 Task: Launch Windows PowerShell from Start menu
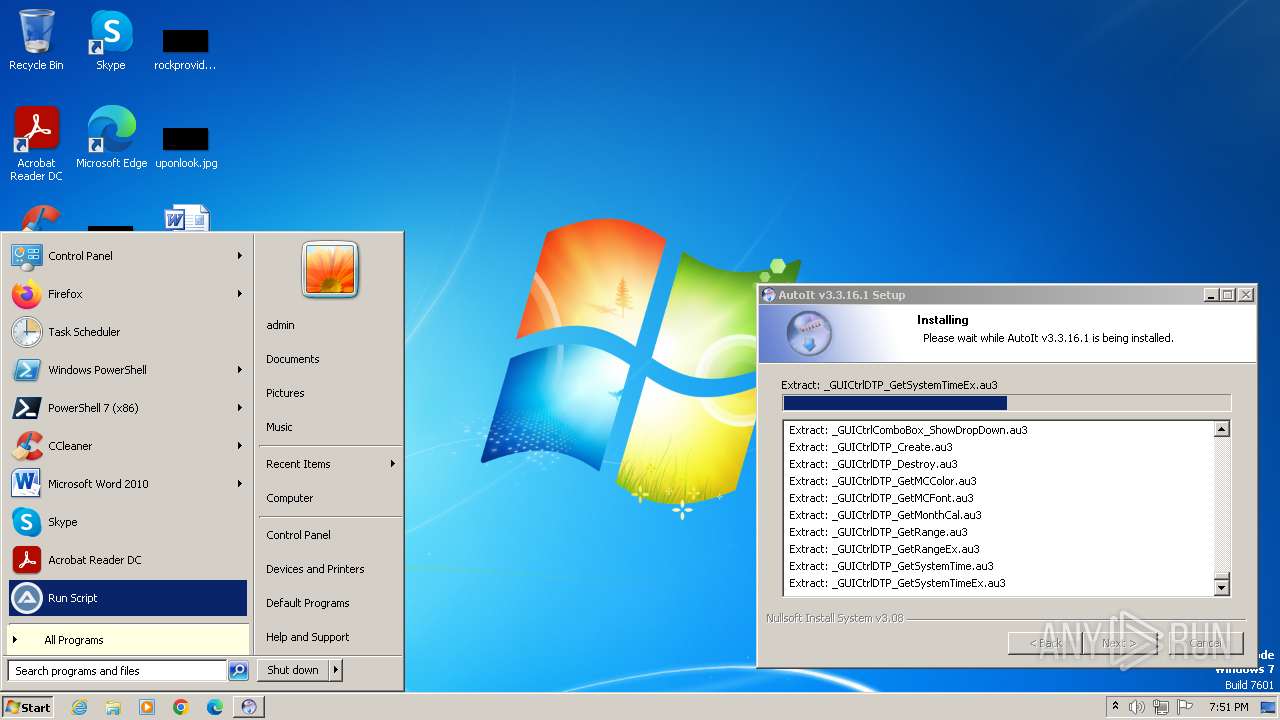[x=128, y=370]
